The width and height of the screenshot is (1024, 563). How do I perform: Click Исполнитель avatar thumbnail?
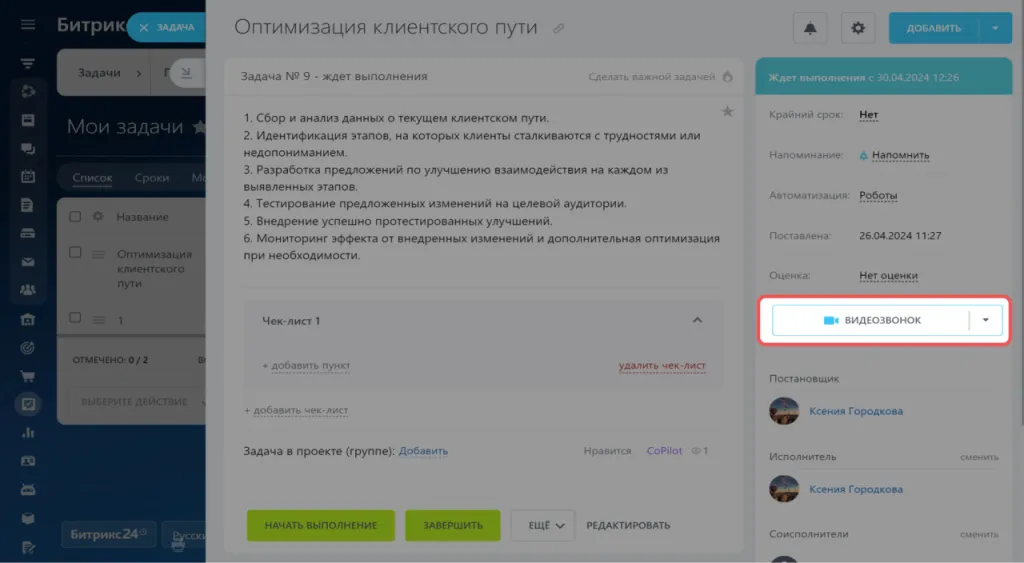pyautogui.click(x=784, y=489)
